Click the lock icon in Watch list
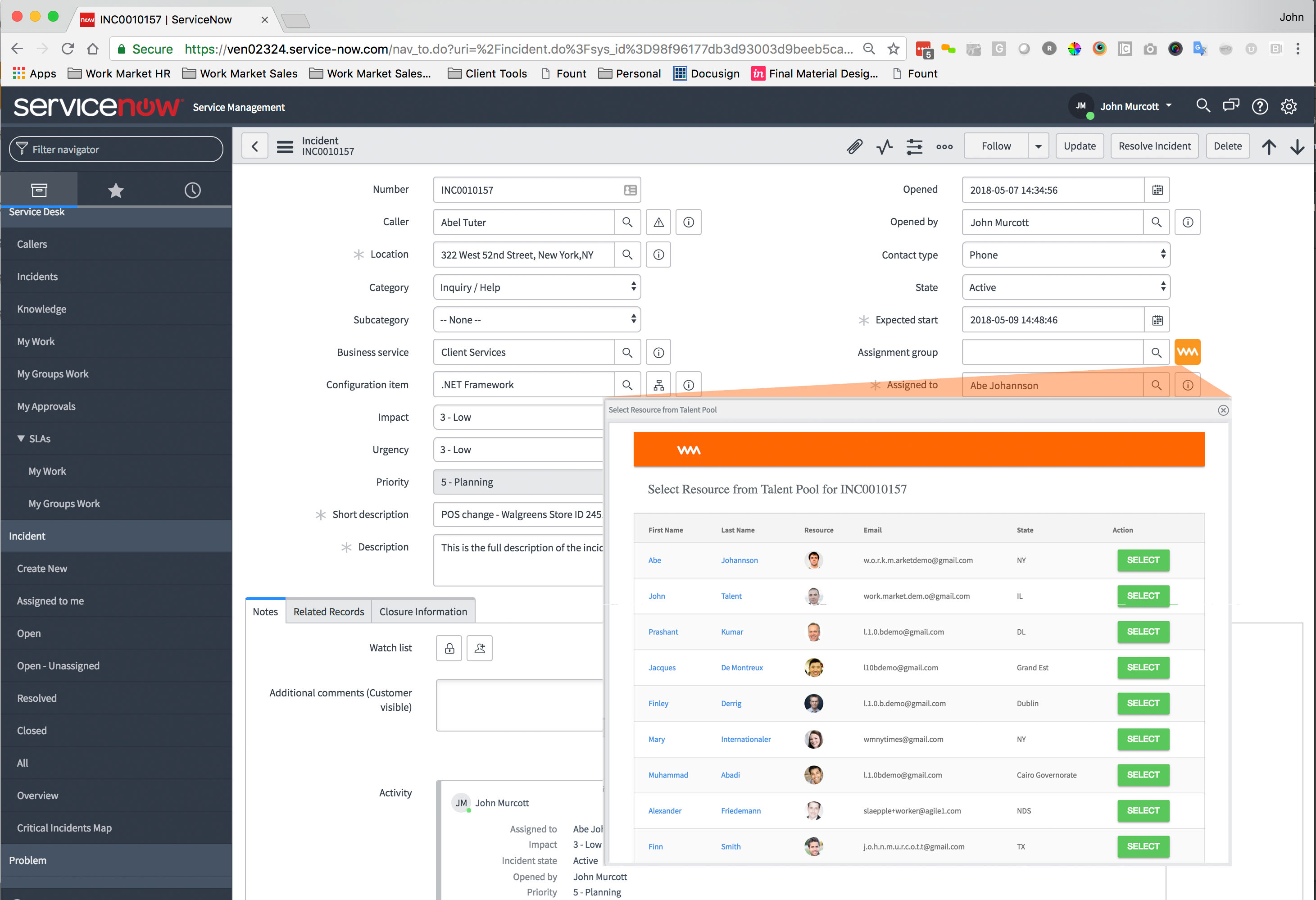The height and width of the screenshot is (900, 1316). click(449, 648)
